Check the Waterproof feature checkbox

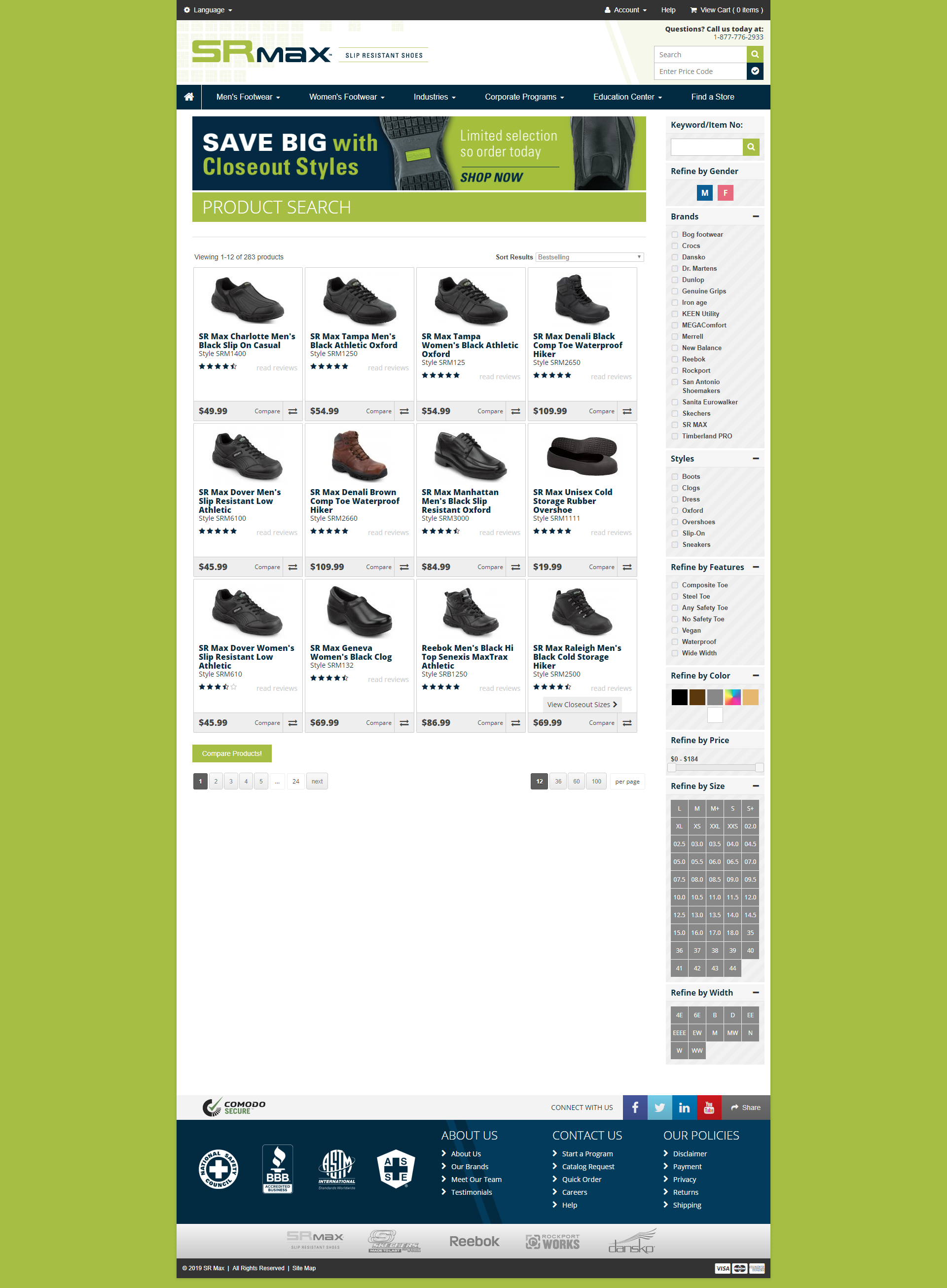point(675,642)
